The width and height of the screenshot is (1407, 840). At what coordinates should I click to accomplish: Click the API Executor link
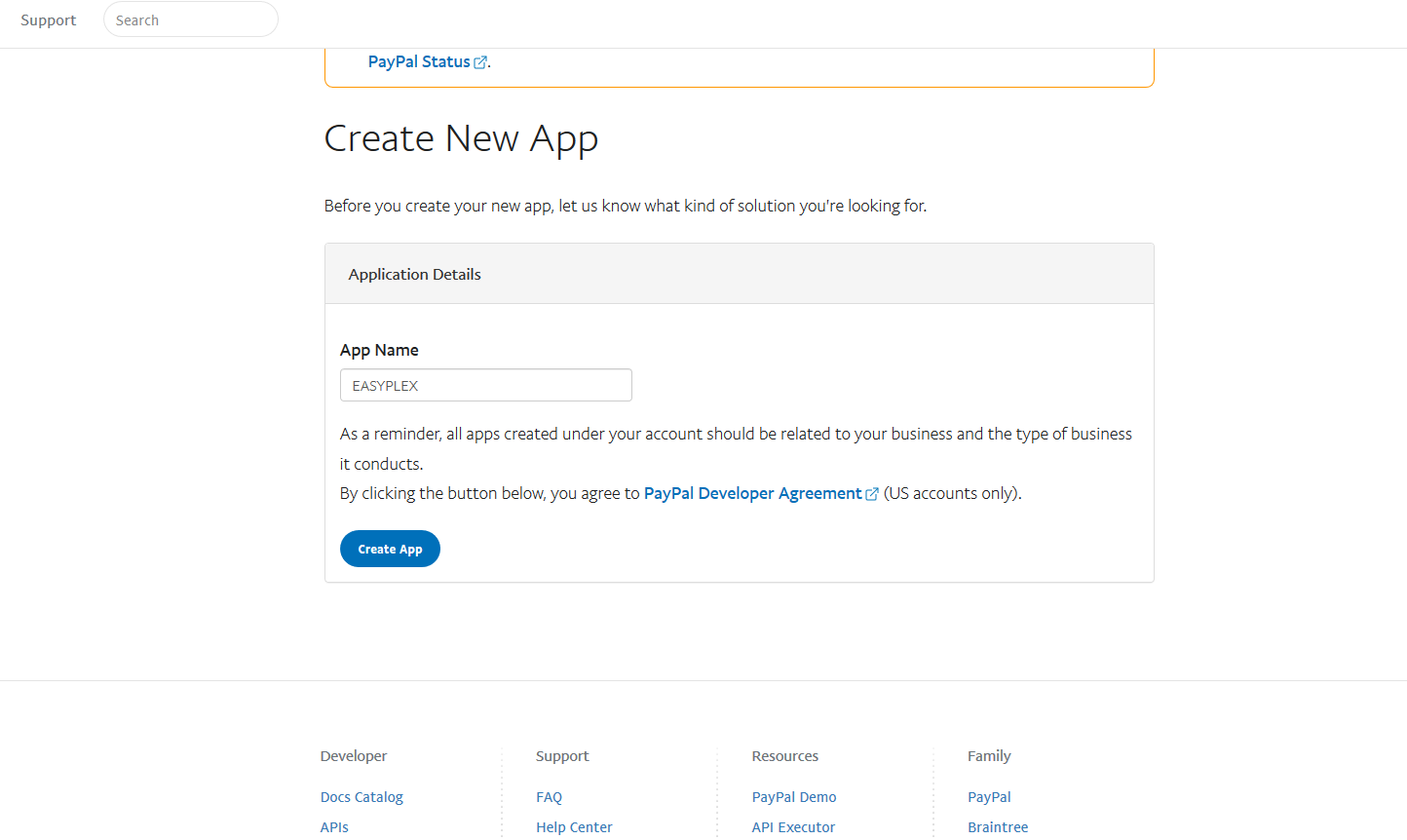(x=793, y=826)
